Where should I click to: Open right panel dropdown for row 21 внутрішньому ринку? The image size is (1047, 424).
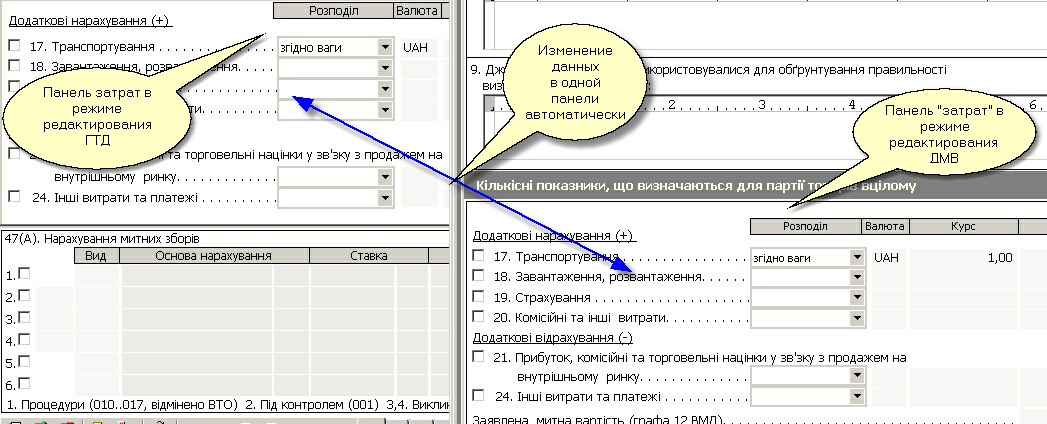click(x=857, y=376)
